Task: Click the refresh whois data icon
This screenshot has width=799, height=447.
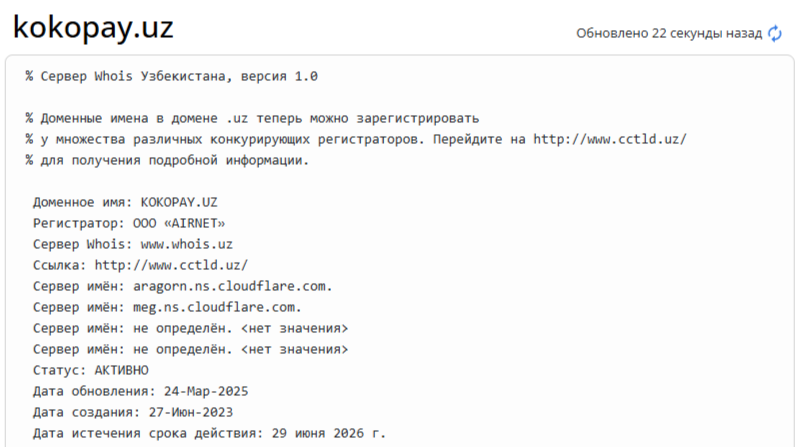Action: pos(775,33)
